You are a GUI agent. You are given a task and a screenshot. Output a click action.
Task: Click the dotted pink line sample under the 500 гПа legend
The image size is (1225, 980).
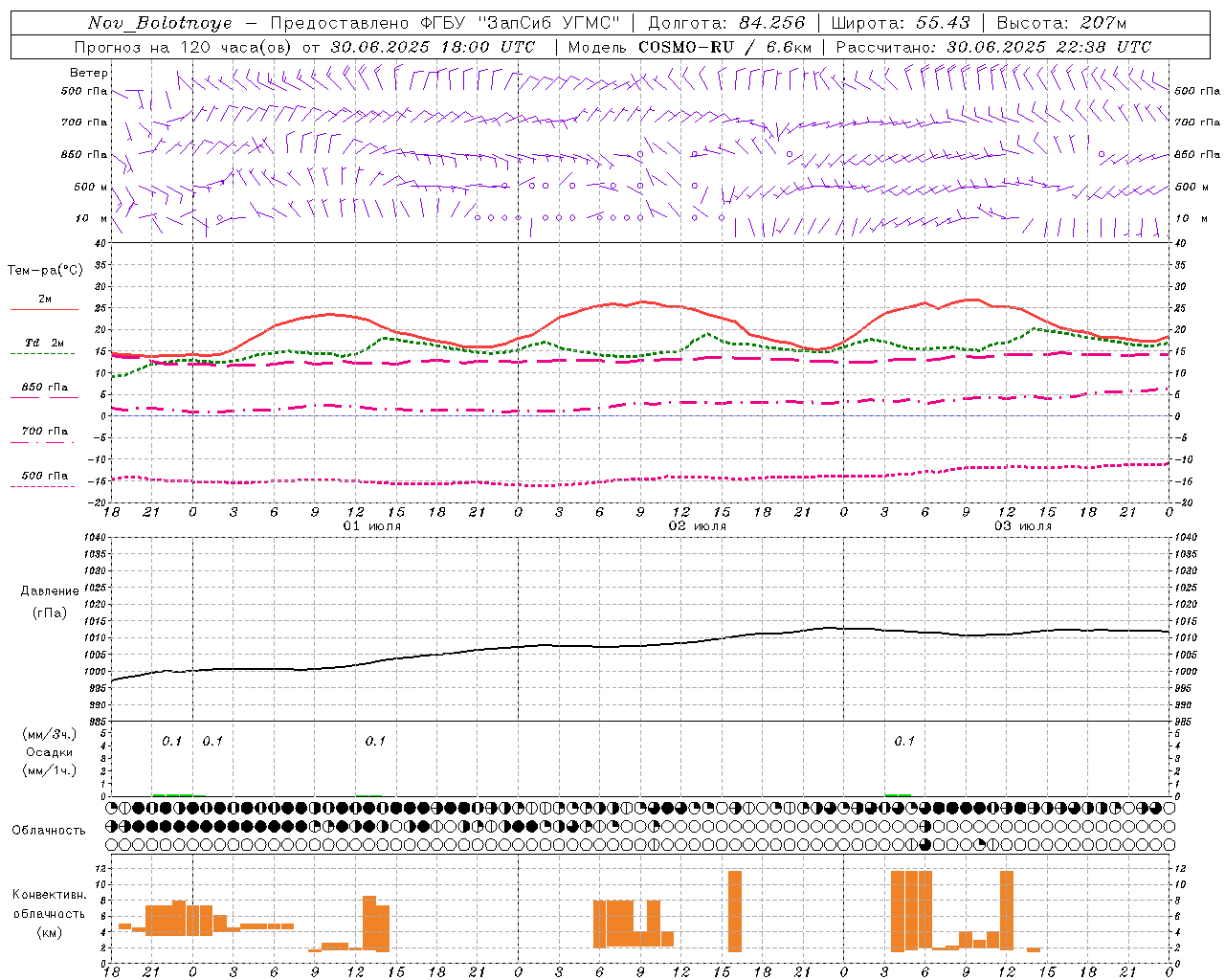[x=42, y=486]
